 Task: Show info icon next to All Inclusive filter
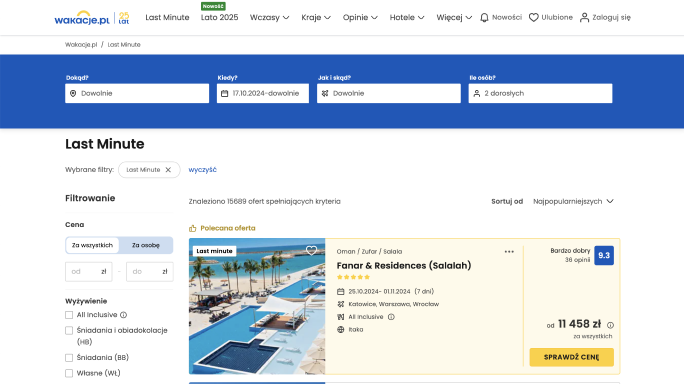(x=123, y=315)
